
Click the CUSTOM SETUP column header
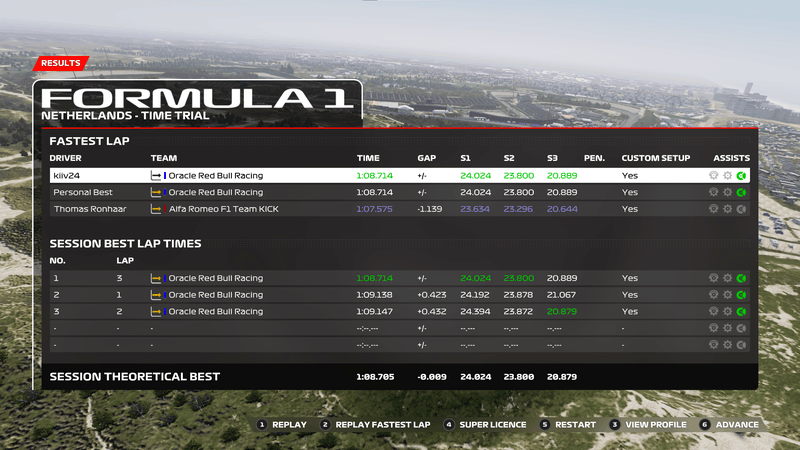coord(656,158)
